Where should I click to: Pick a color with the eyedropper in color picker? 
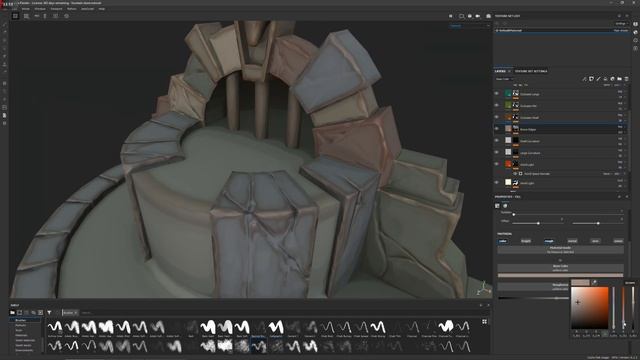pyautogui.click(x=594, y=282)
